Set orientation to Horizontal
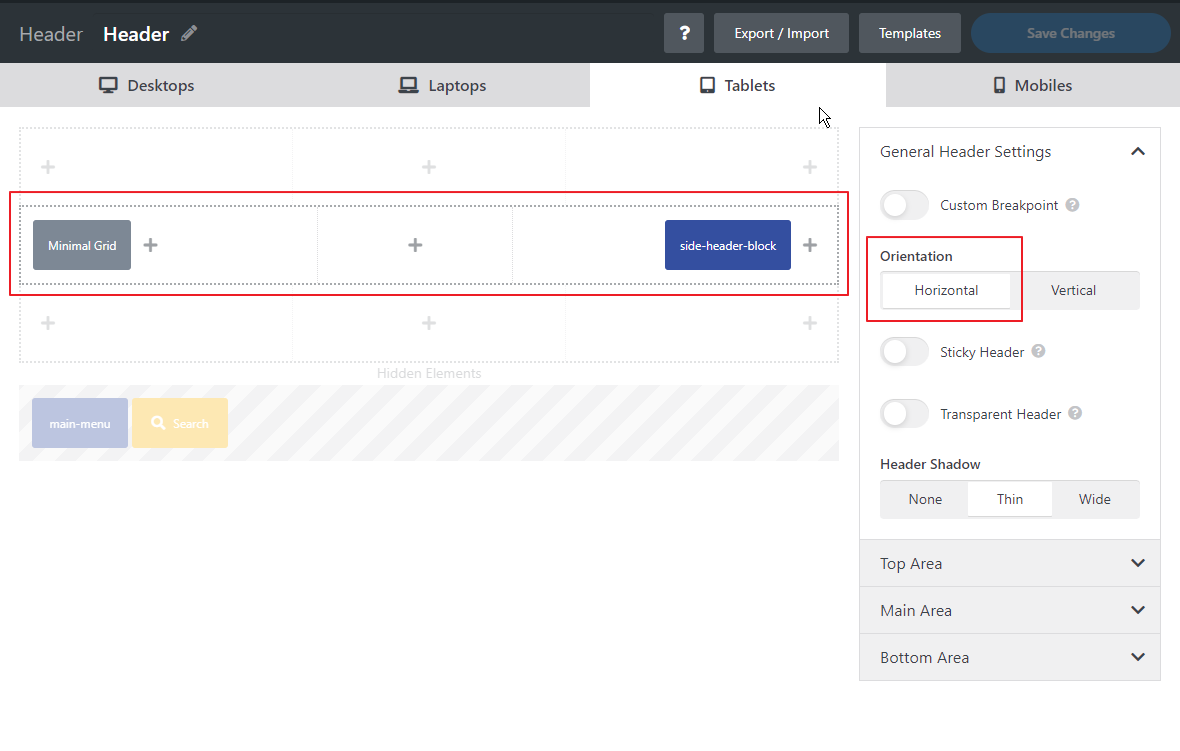This screenshot has height=751, width=1180. pyautogui.click(x=946, y=290)
